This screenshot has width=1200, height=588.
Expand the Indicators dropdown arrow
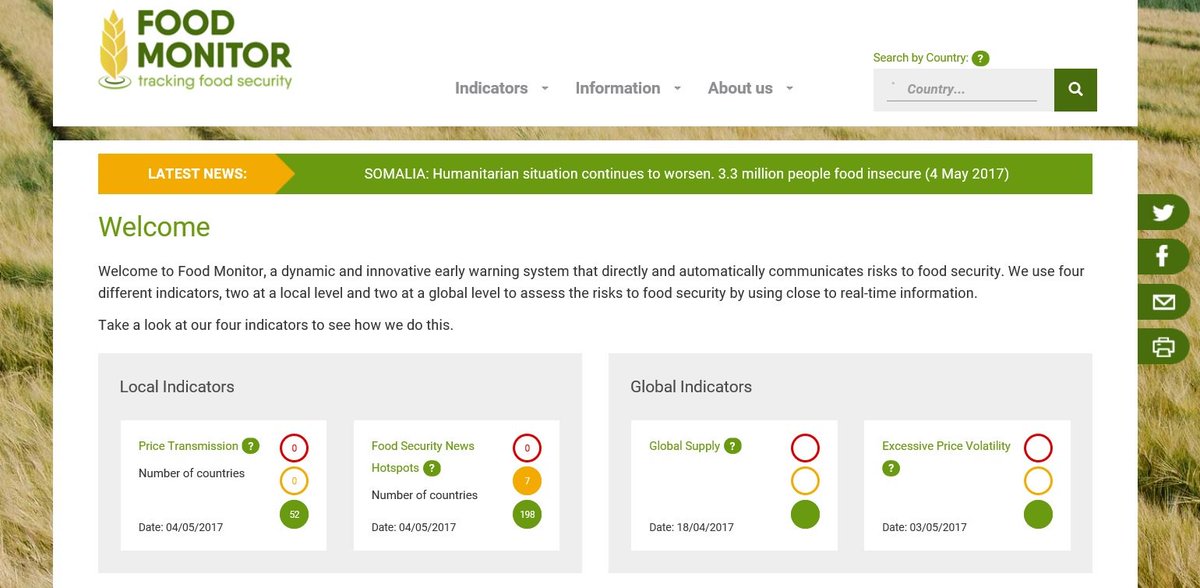(545, 88)
